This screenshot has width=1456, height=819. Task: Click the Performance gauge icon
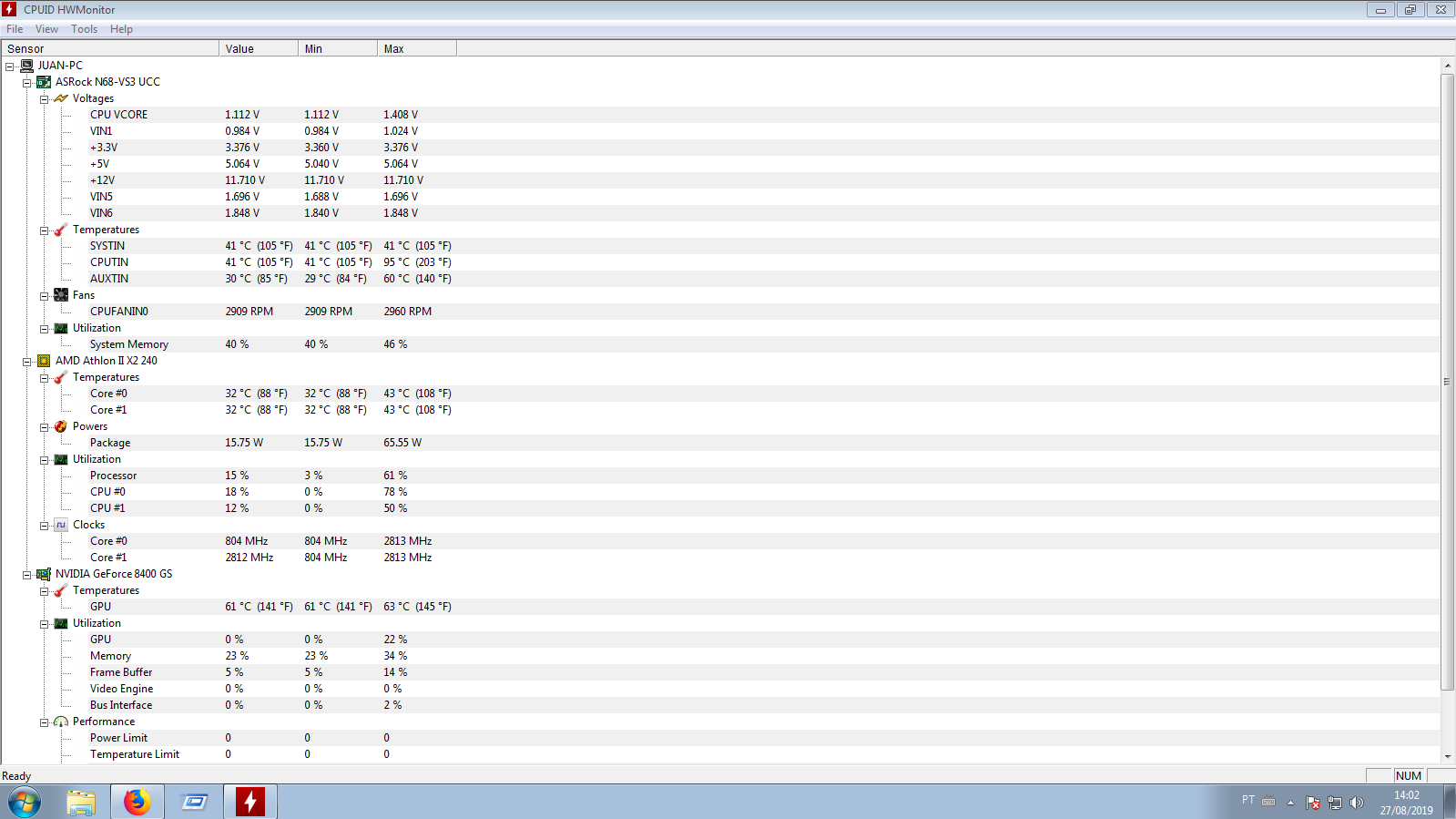click(61, 722)
